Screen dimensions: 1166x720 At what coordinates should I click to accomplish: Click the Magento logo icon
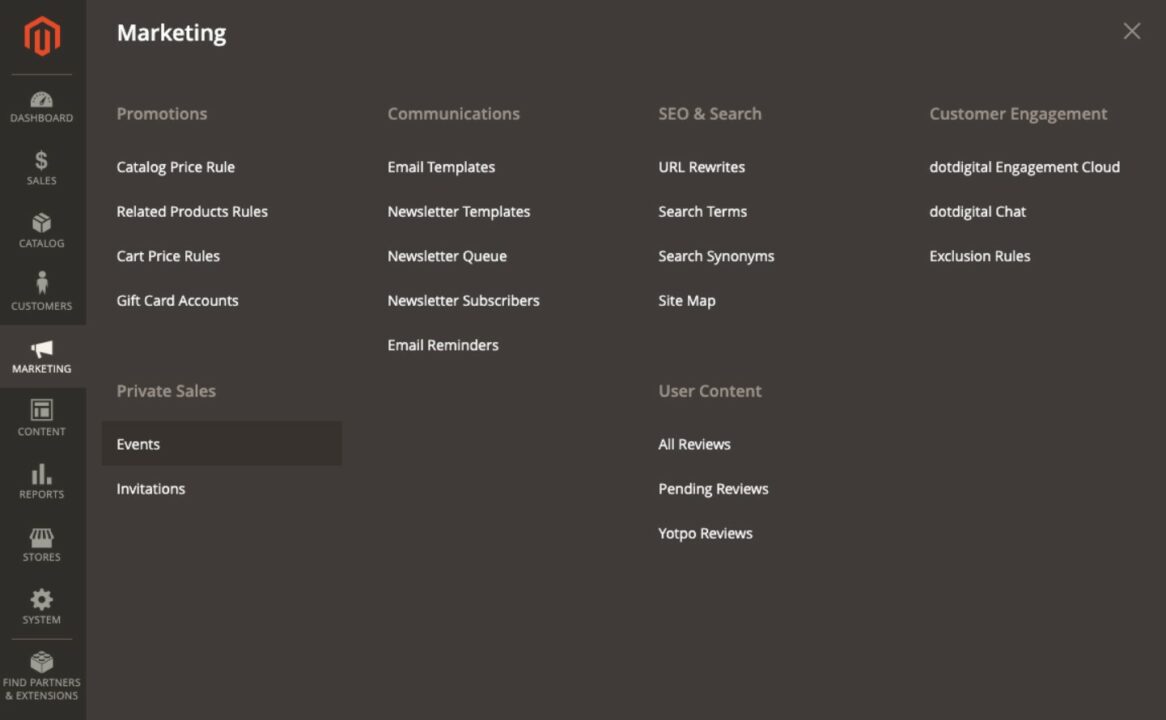42,37
